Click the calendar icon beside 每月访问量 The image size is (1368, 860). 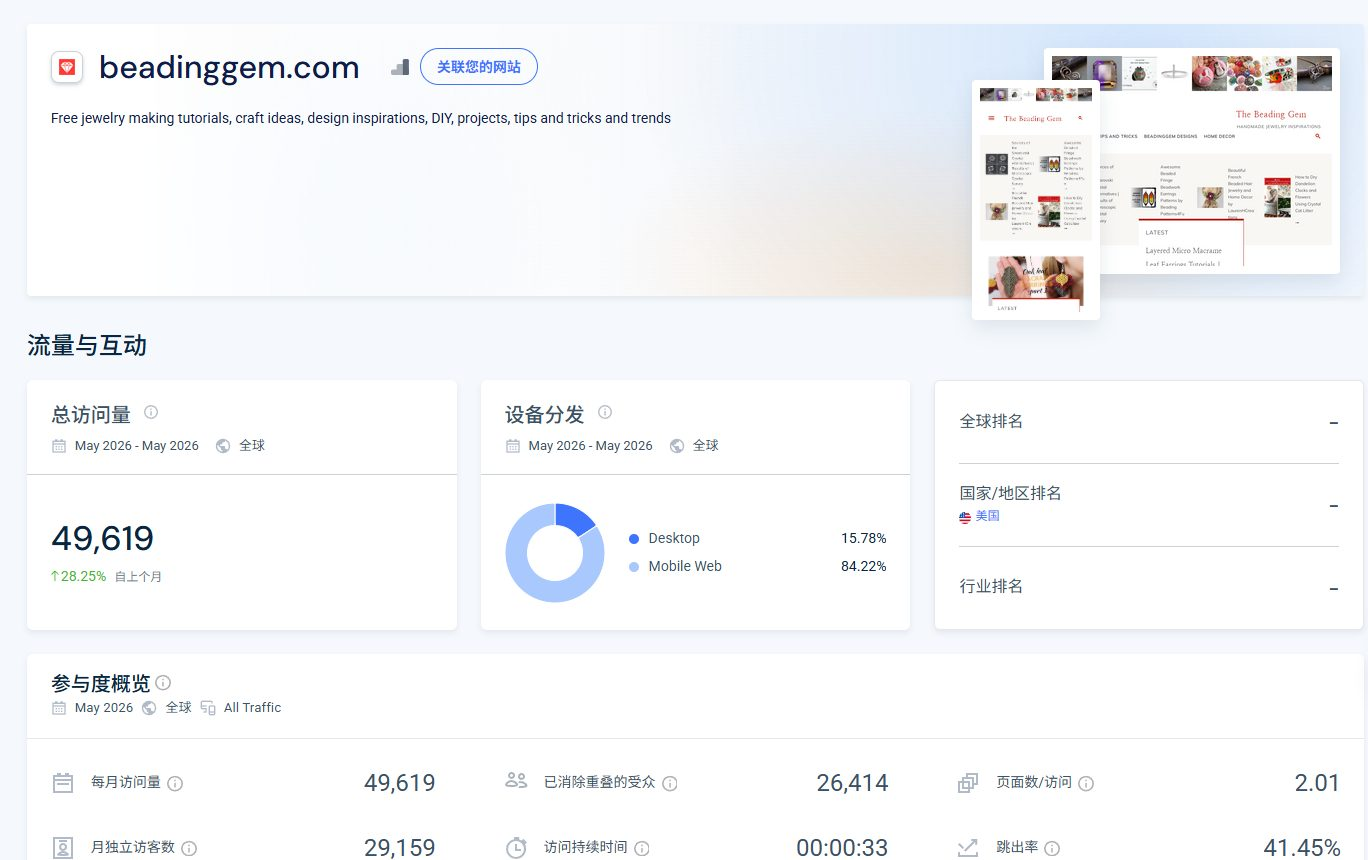[63, 782]
